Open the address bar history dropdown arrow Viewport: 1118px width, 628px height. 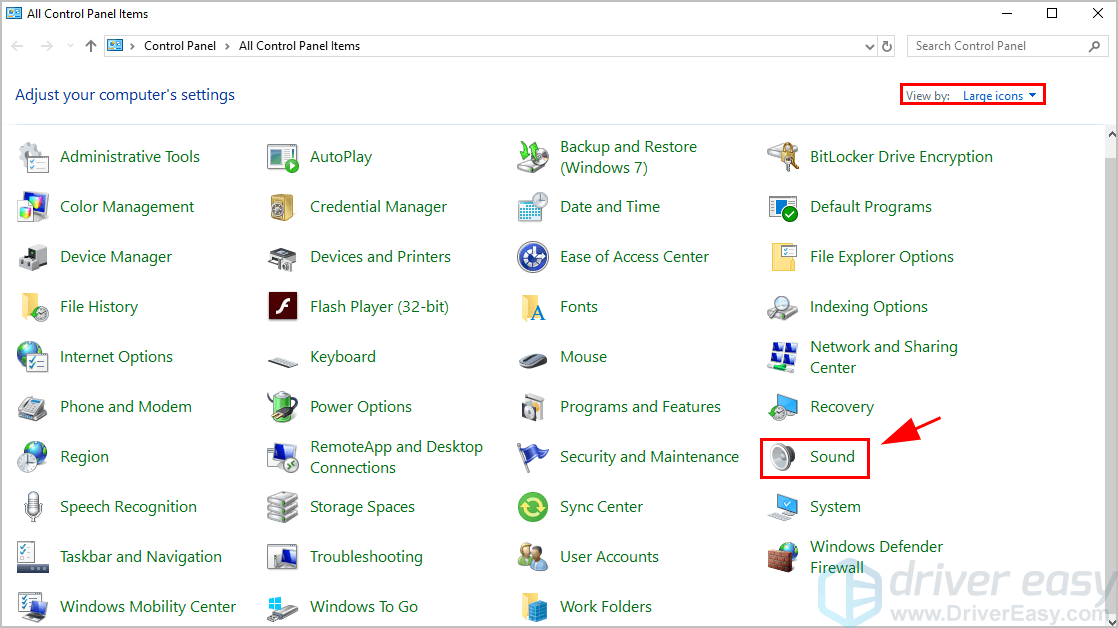pos(869,46)
